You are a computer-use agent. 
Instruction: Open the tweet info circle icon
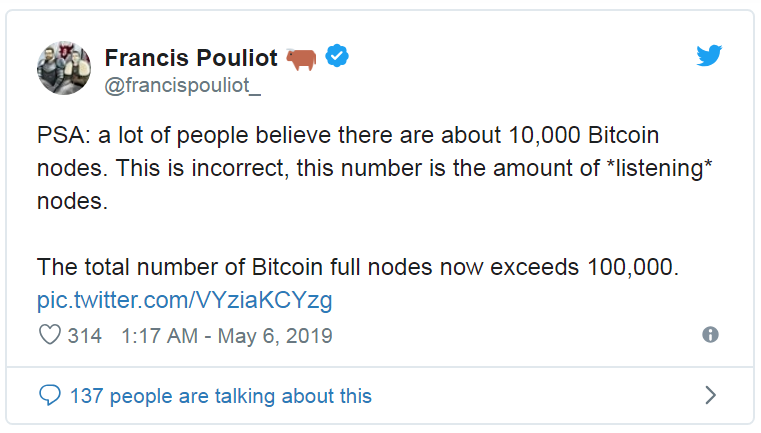(710, 335)
